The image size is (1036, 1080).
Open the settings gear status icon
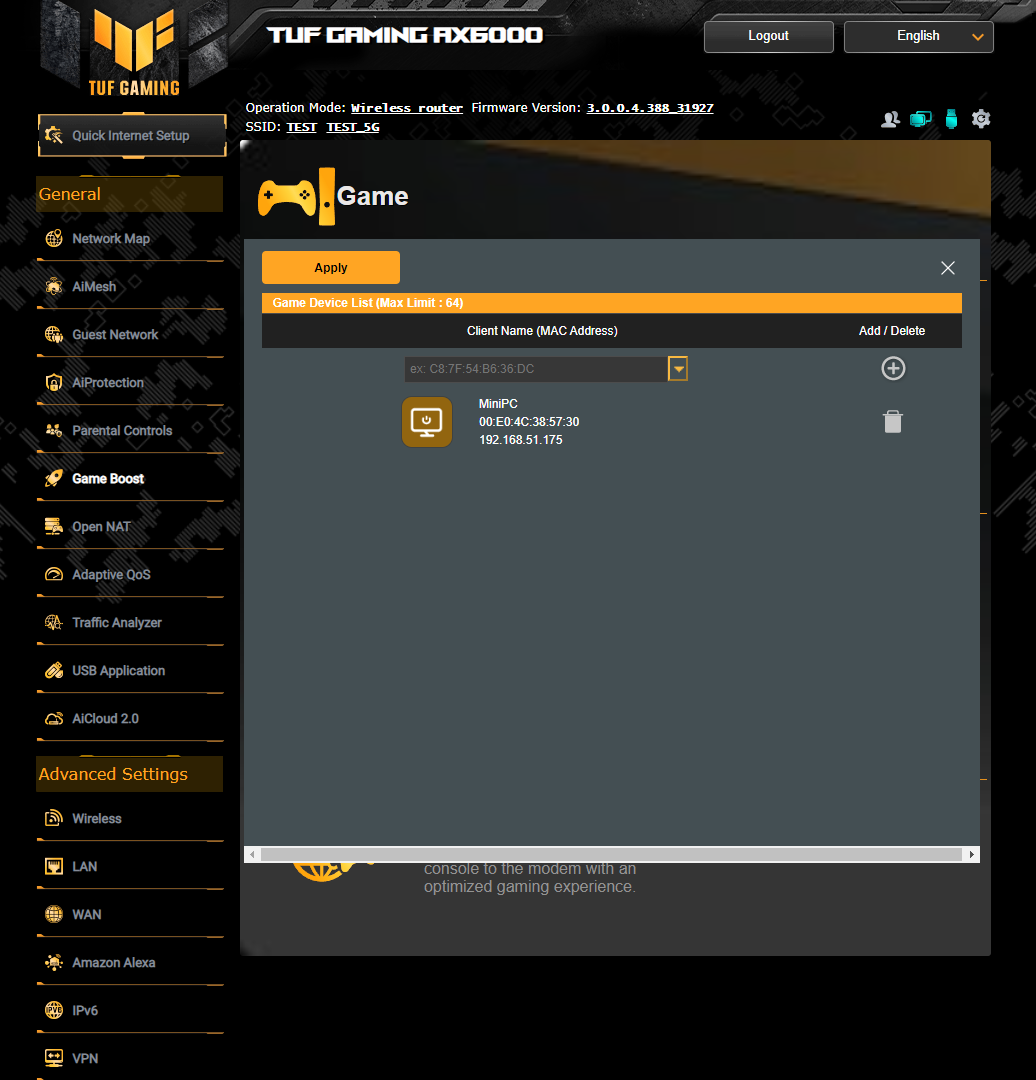[981, 119]
